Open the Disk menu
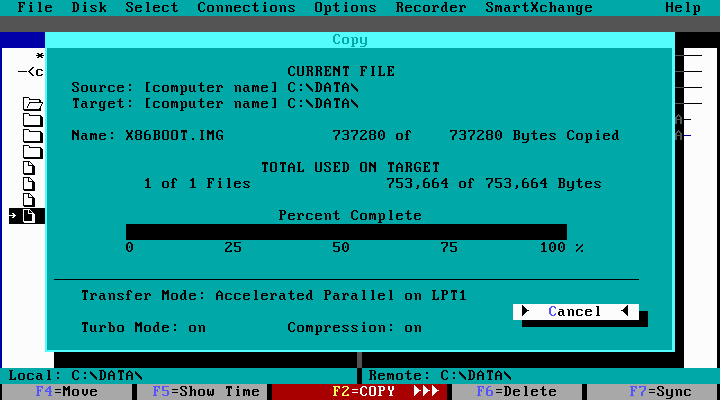Screen dimensions: 720x400 (x=89, y=7)
